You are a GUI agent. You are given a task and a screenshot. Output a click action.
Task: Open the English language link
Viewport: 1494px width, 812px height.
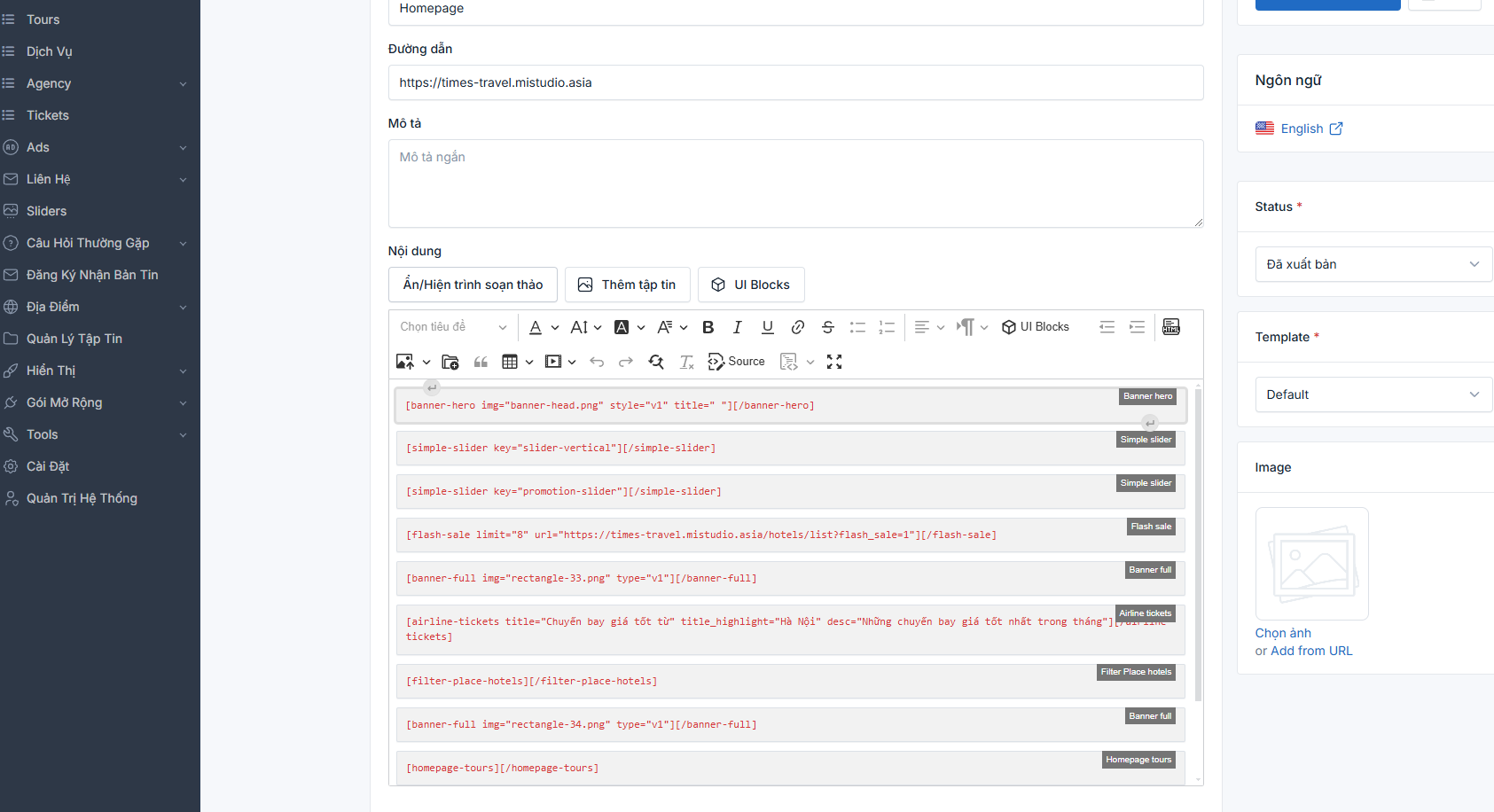tap(1301, 129)
